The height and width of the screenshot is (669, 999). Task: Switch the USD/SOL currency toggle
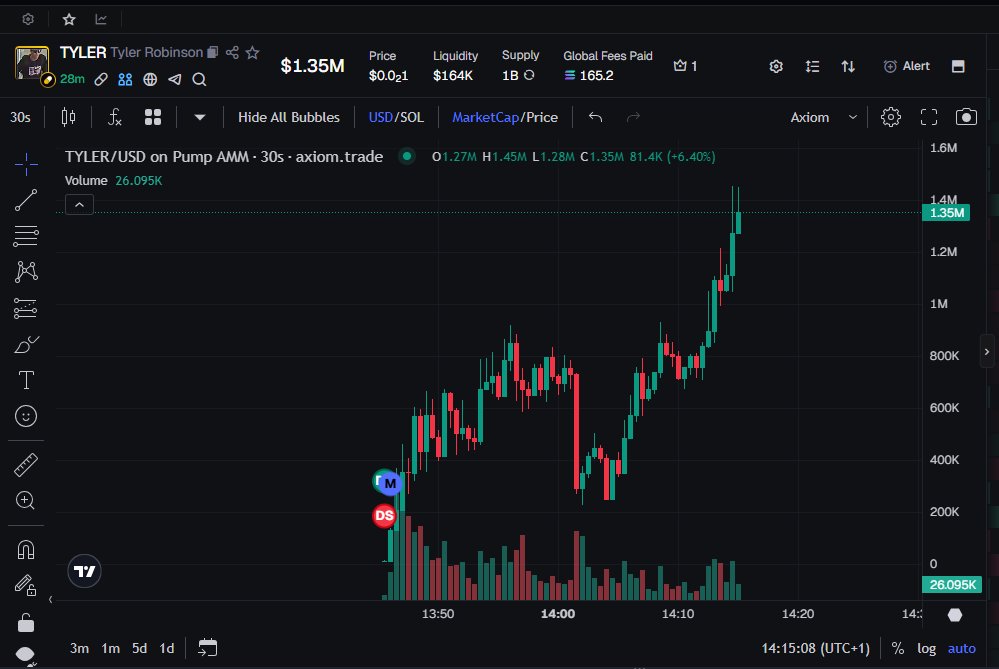[x=396, y=117]
